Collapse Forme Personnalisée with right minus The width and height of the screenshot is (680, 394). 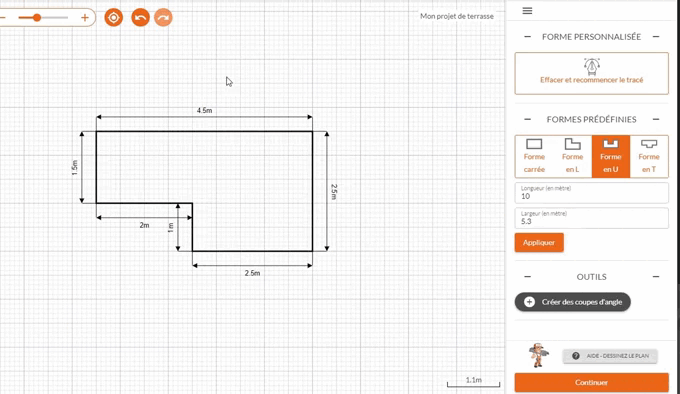656,37
